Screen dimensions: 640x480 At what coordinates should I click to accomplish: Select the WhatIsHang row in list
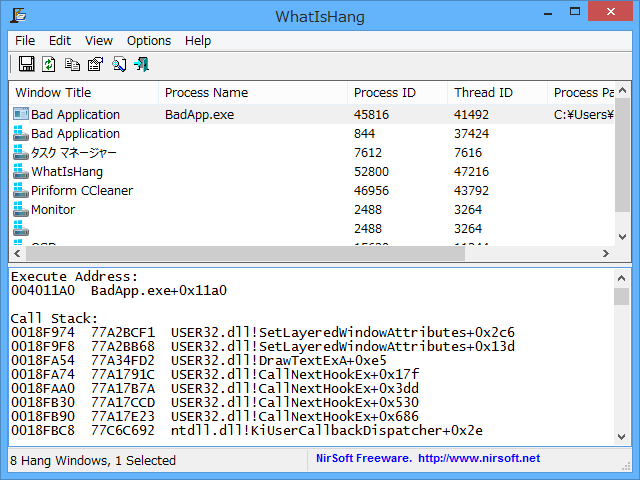point(312,171)
